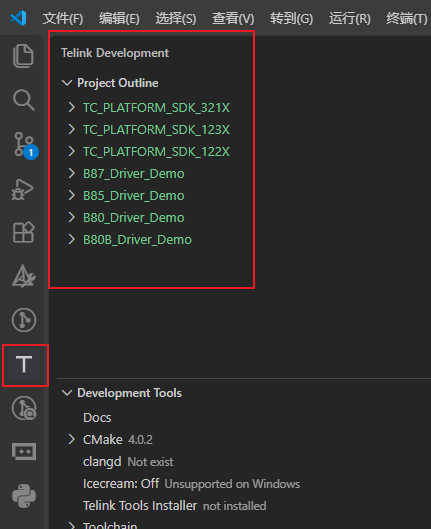Open Source Control with badge 1

pyautogui.click(x=25, y=145)
